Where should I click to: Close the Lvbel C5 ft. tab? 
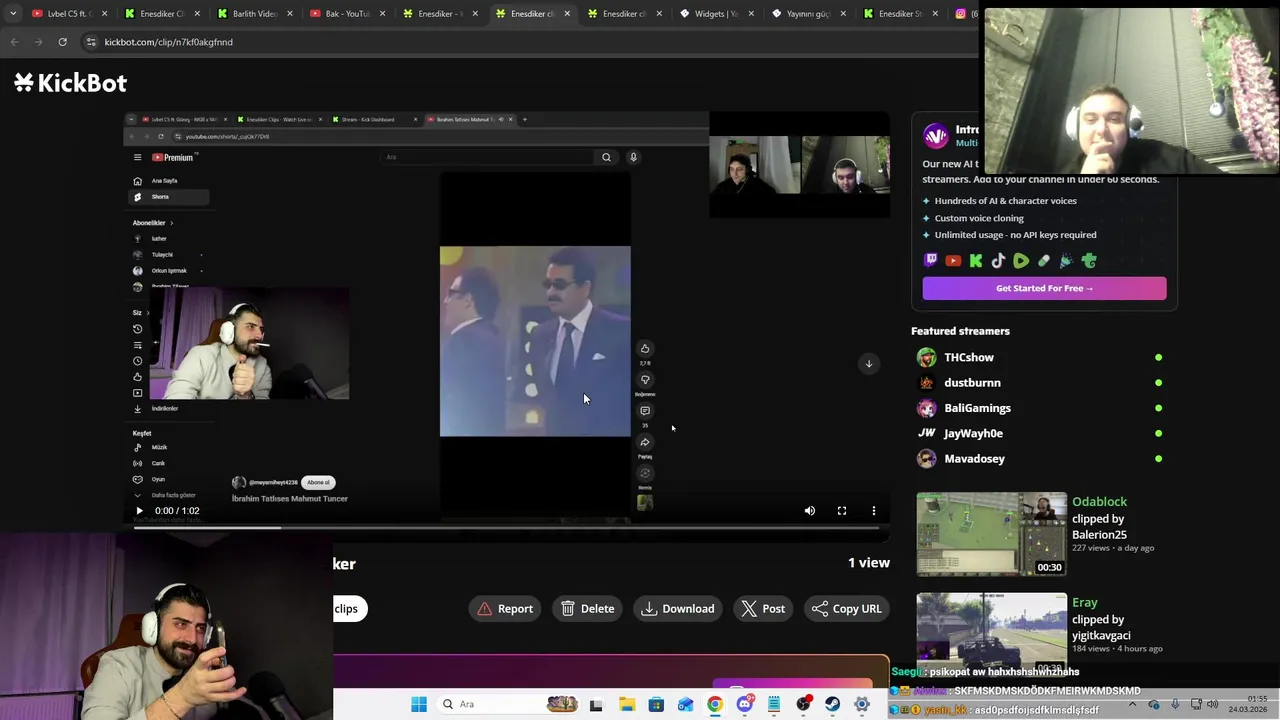[104, 14]
